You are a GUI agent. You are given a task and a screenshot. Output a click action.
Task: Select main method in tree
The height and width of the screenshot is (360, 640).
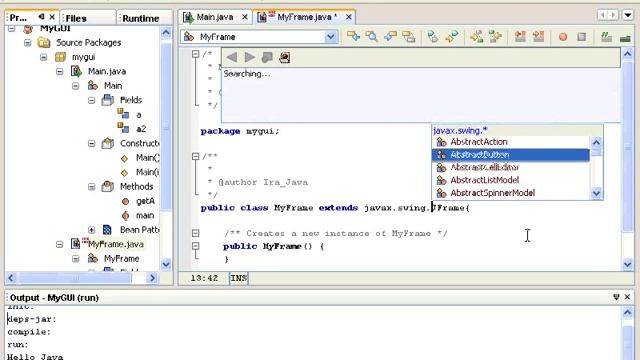click(x=145, y=215)
